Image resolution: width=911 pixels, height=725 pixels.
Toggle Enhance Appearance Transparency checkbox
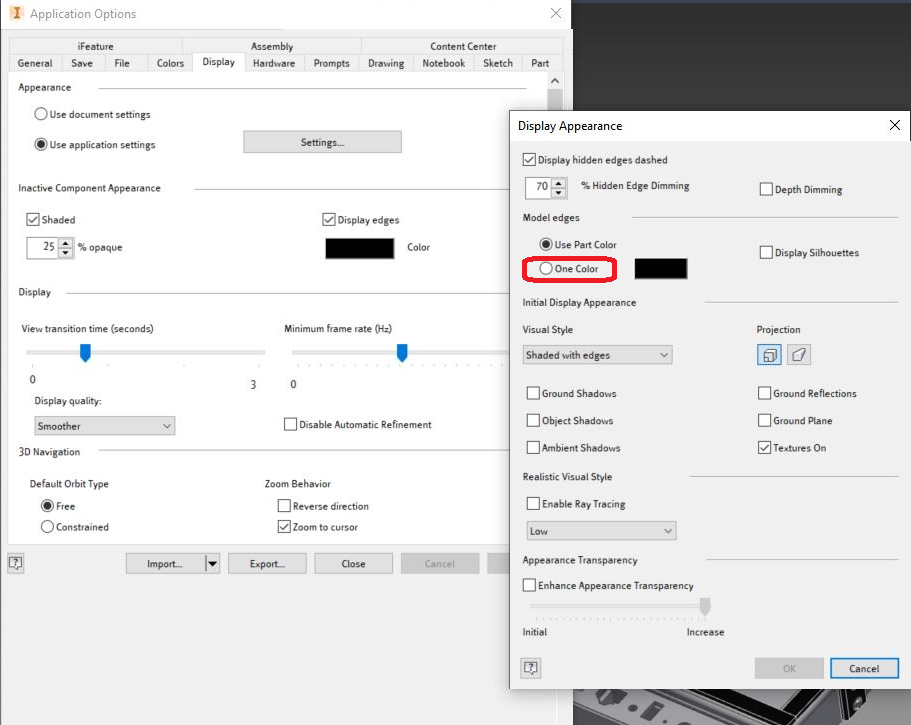point(529,585)
